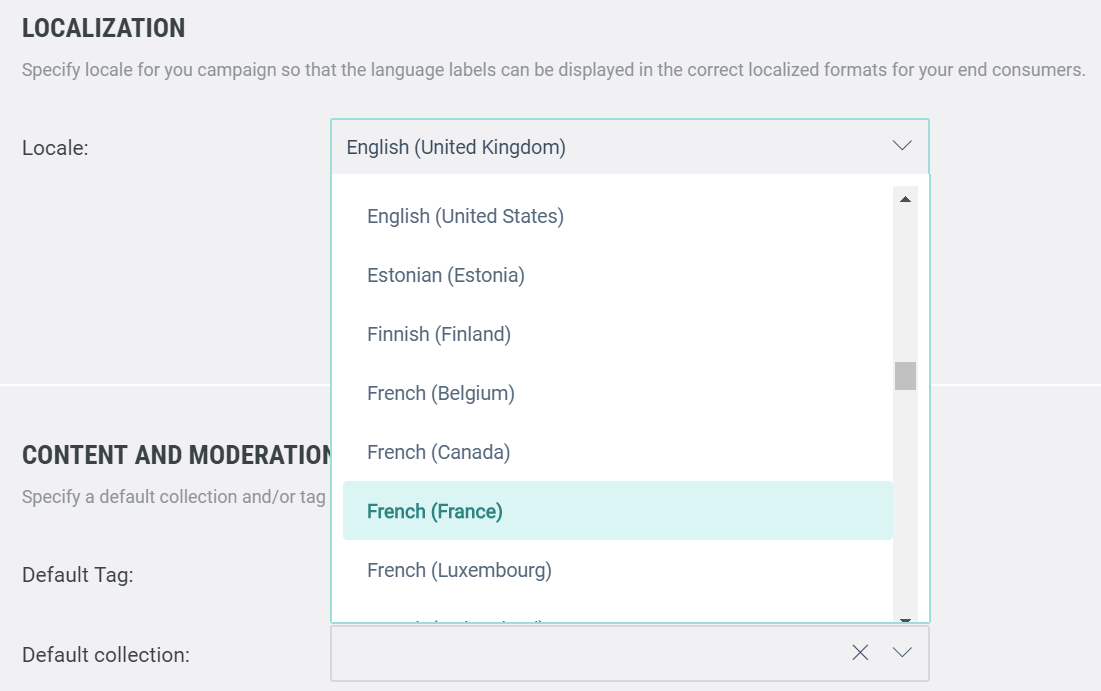
Task: Open the Default collection combo box
Action: tap(590, 653)
